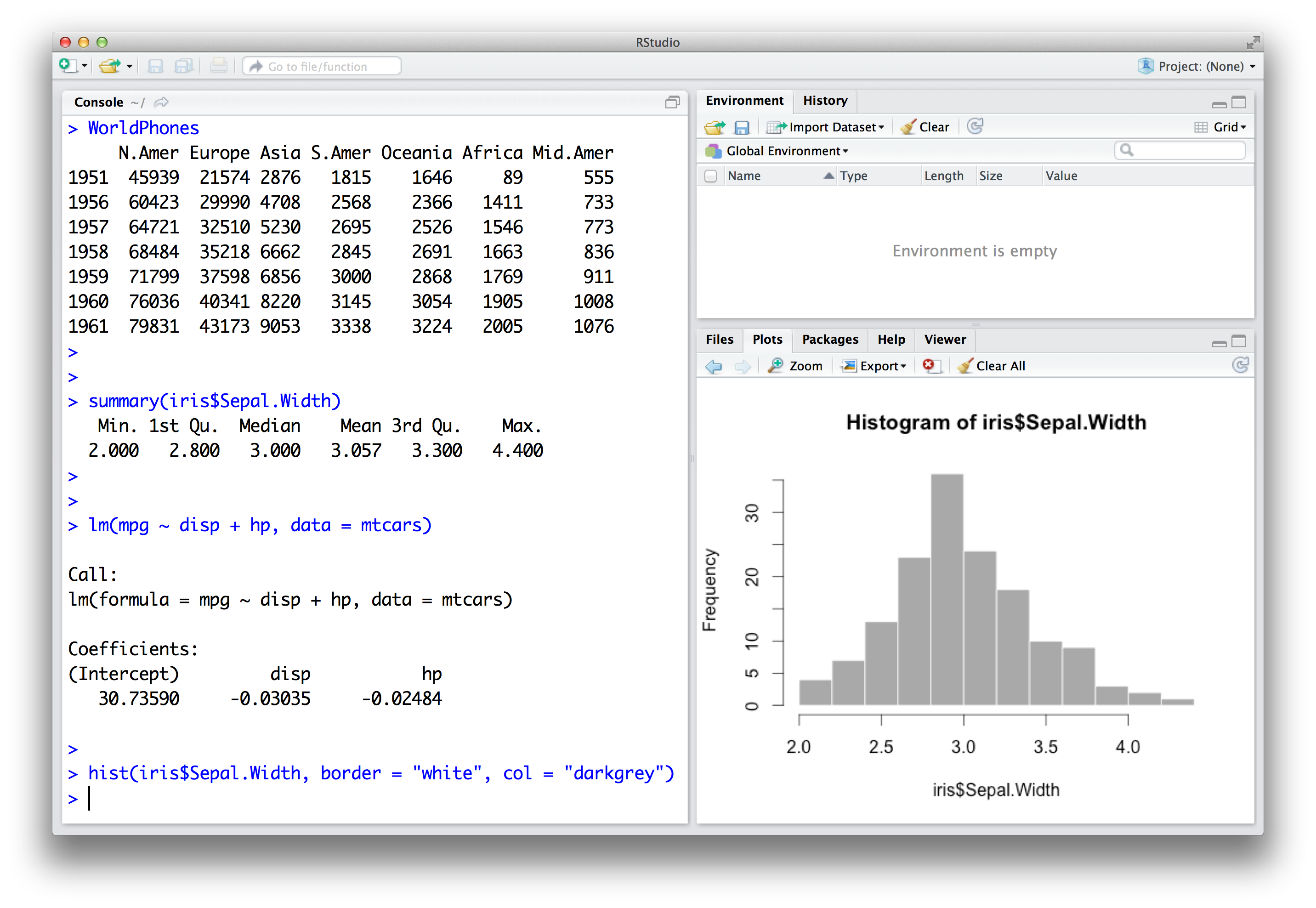The image size is (1316, 908).
Task: Maximize the Console pane
Action: (x=673, y=102)
